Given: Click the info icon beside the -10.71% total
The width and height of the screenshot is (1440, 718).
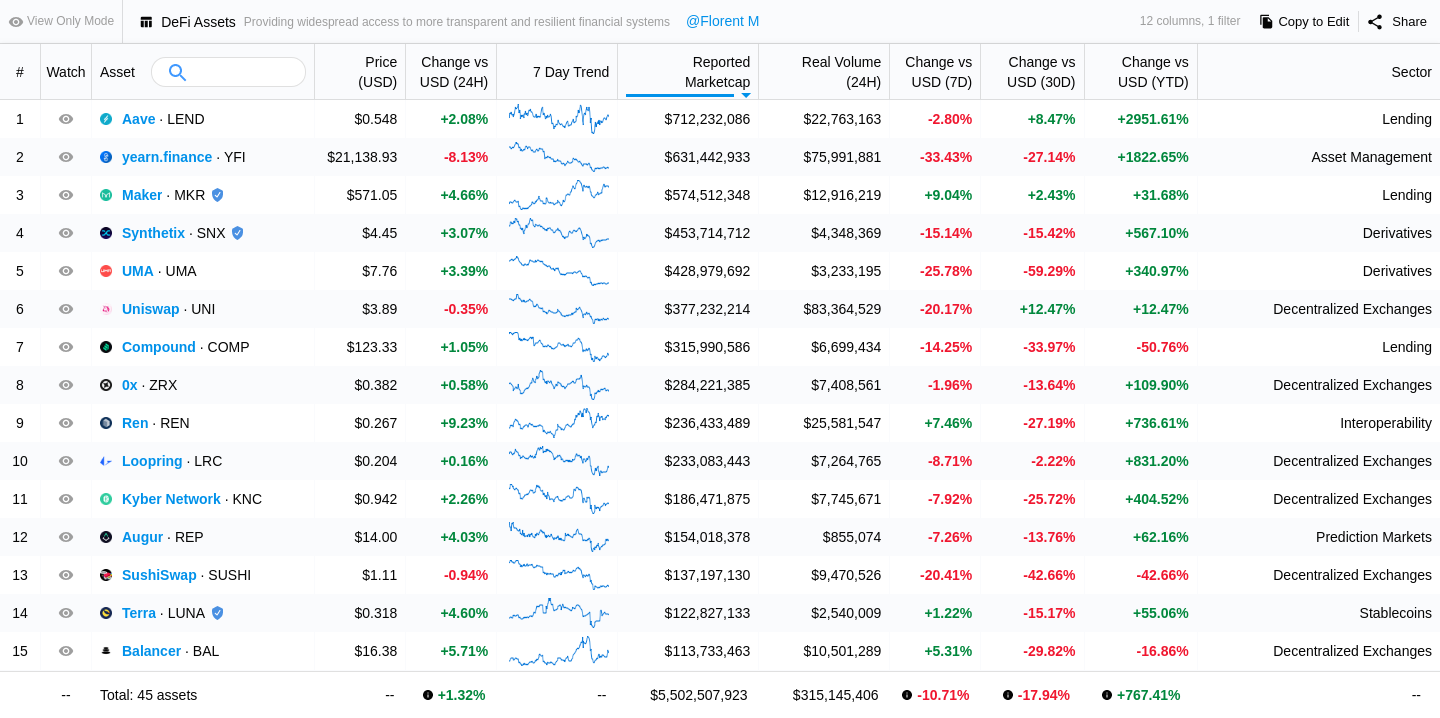Looking at the screenshot, I should 907,695.
